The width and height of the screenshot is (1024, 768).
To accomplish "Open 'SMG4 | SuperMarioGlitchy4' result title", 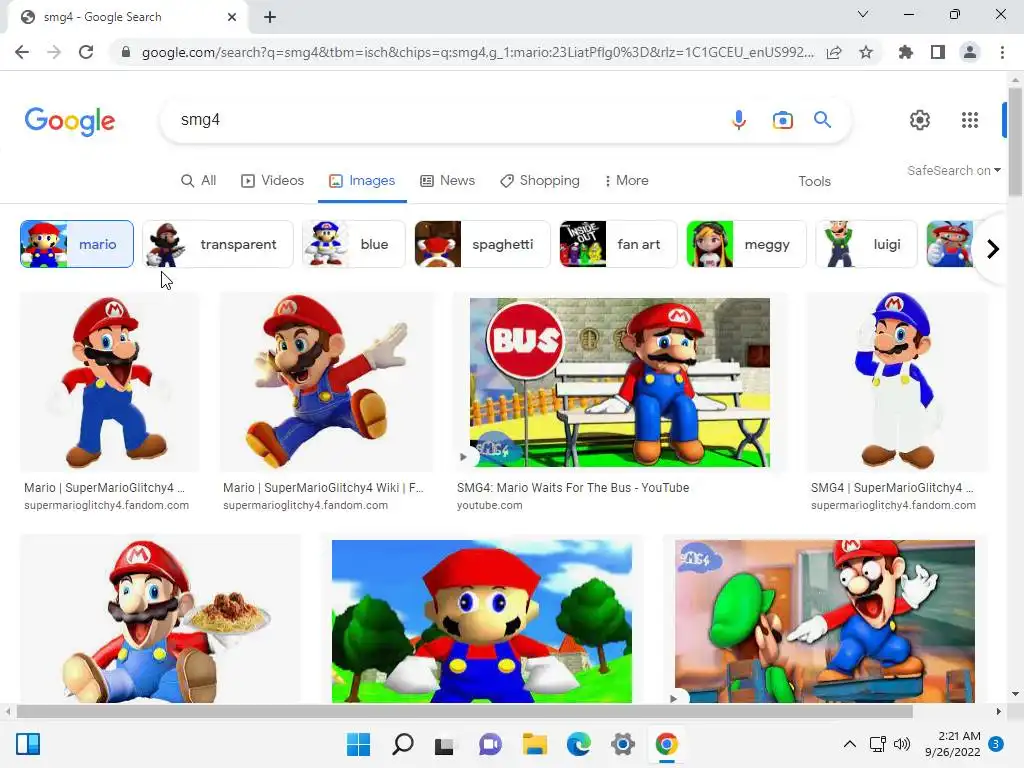I will click(x=892, y=488).
